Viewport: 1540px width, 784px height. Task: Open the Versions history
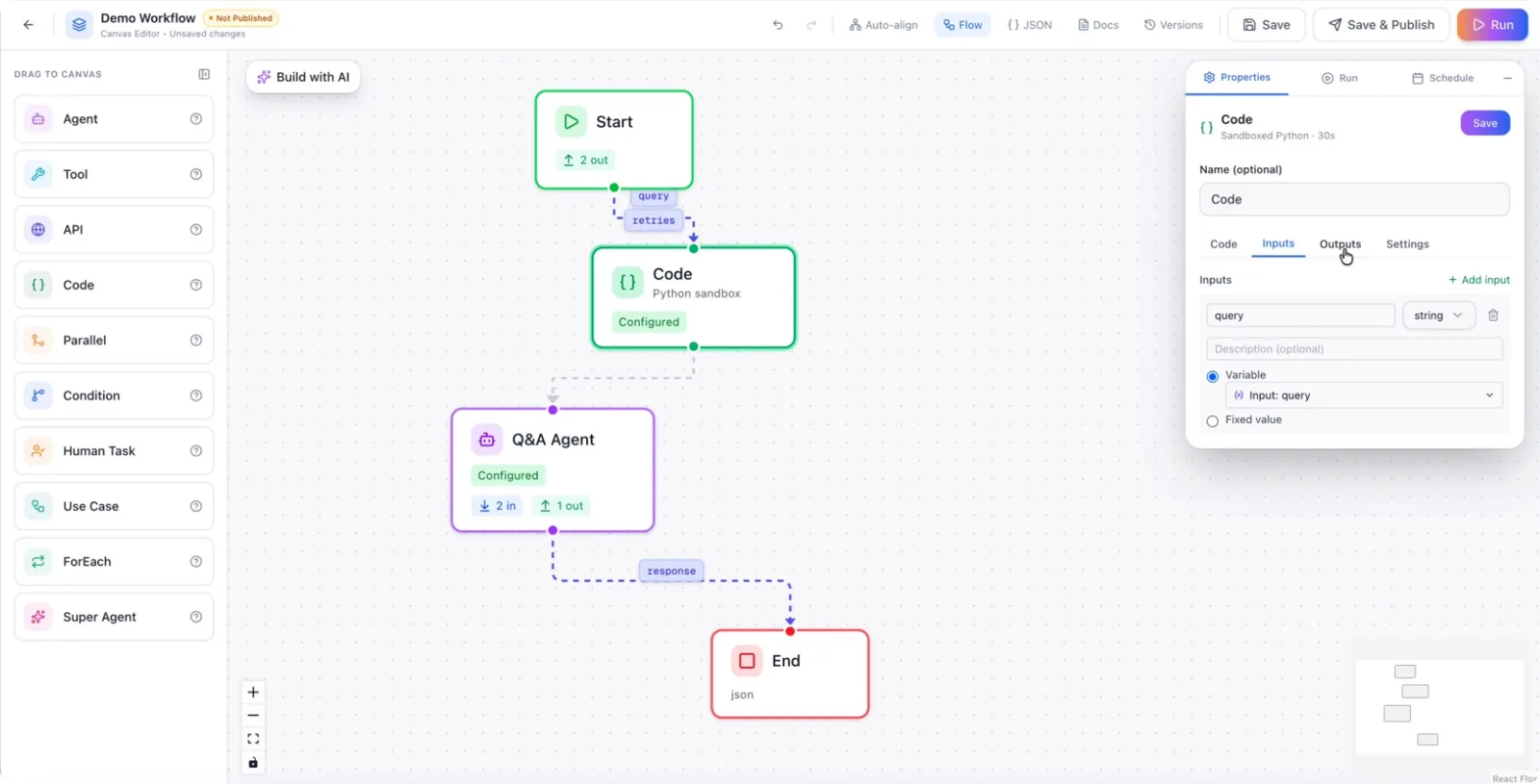1173,25
